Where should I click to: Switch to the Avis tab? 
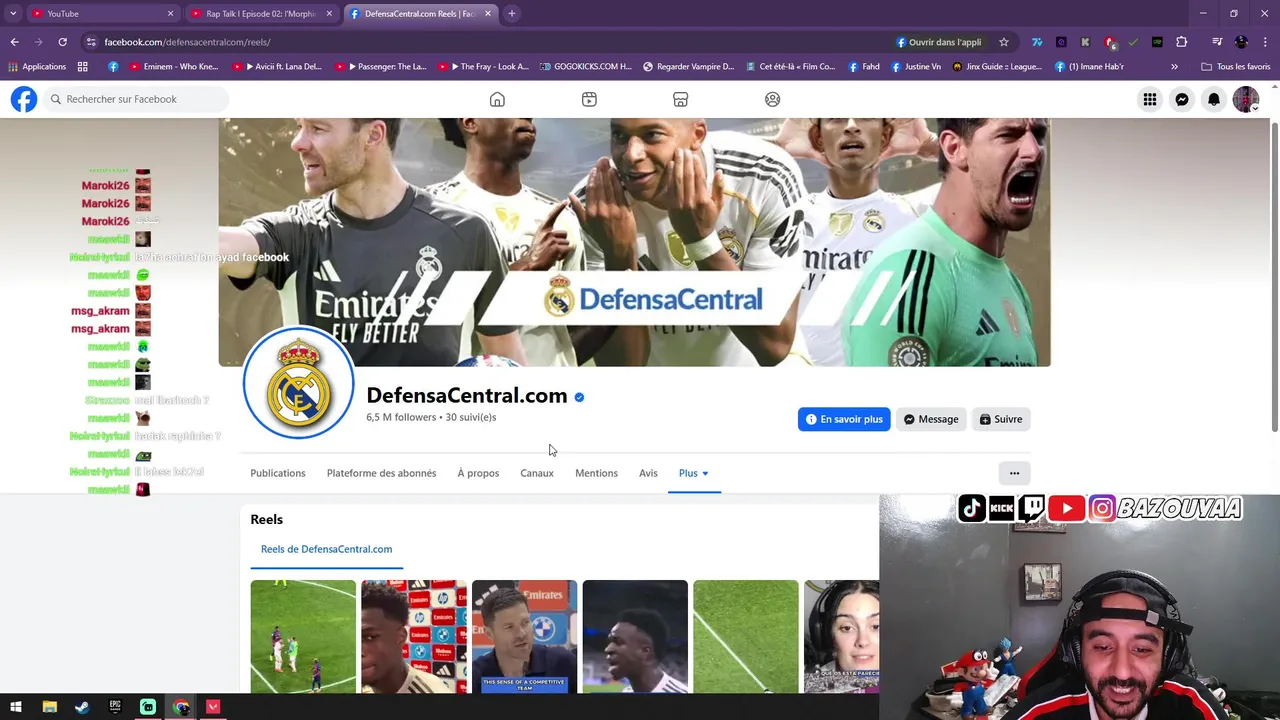tap(648, 473)
